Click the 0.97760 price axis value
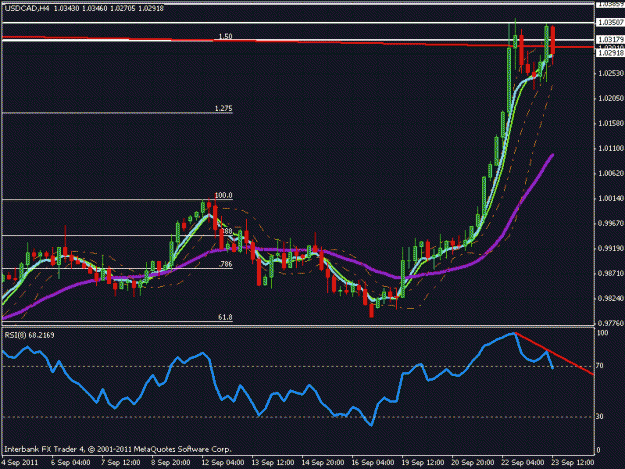This screenshot has height=469, width=625. 611,323
